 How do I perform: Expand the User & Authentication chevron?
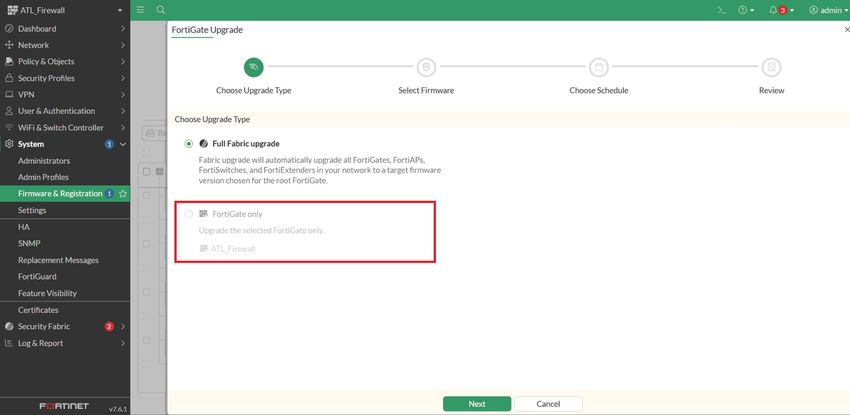(123, 111)
